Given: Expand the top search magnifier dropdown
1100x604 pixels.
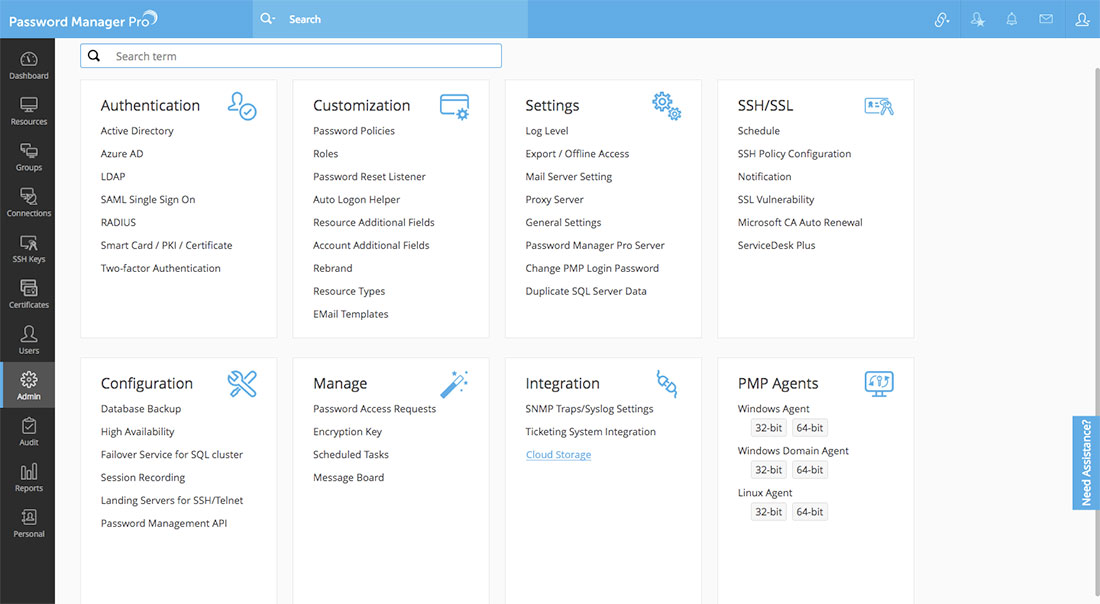Looking at the screenshot, I should click(267, 19).
